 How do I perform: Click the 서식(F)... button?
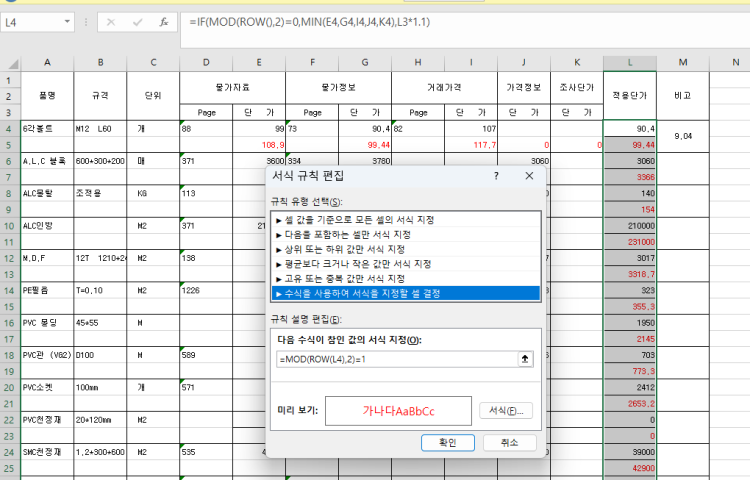point(506,411)
